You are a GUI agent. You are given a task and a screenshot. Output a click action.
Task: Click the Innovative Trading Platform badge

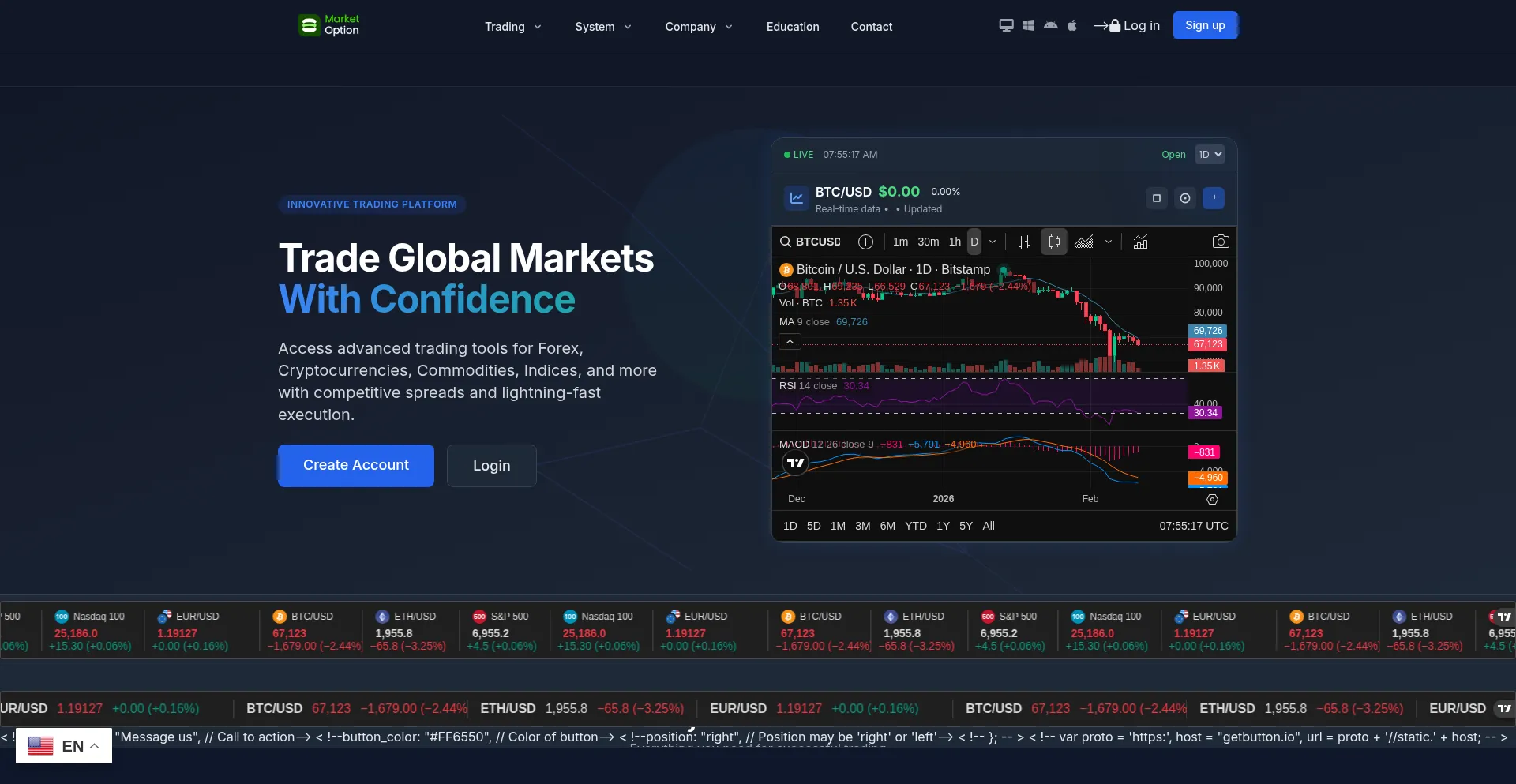click(372, 204)
